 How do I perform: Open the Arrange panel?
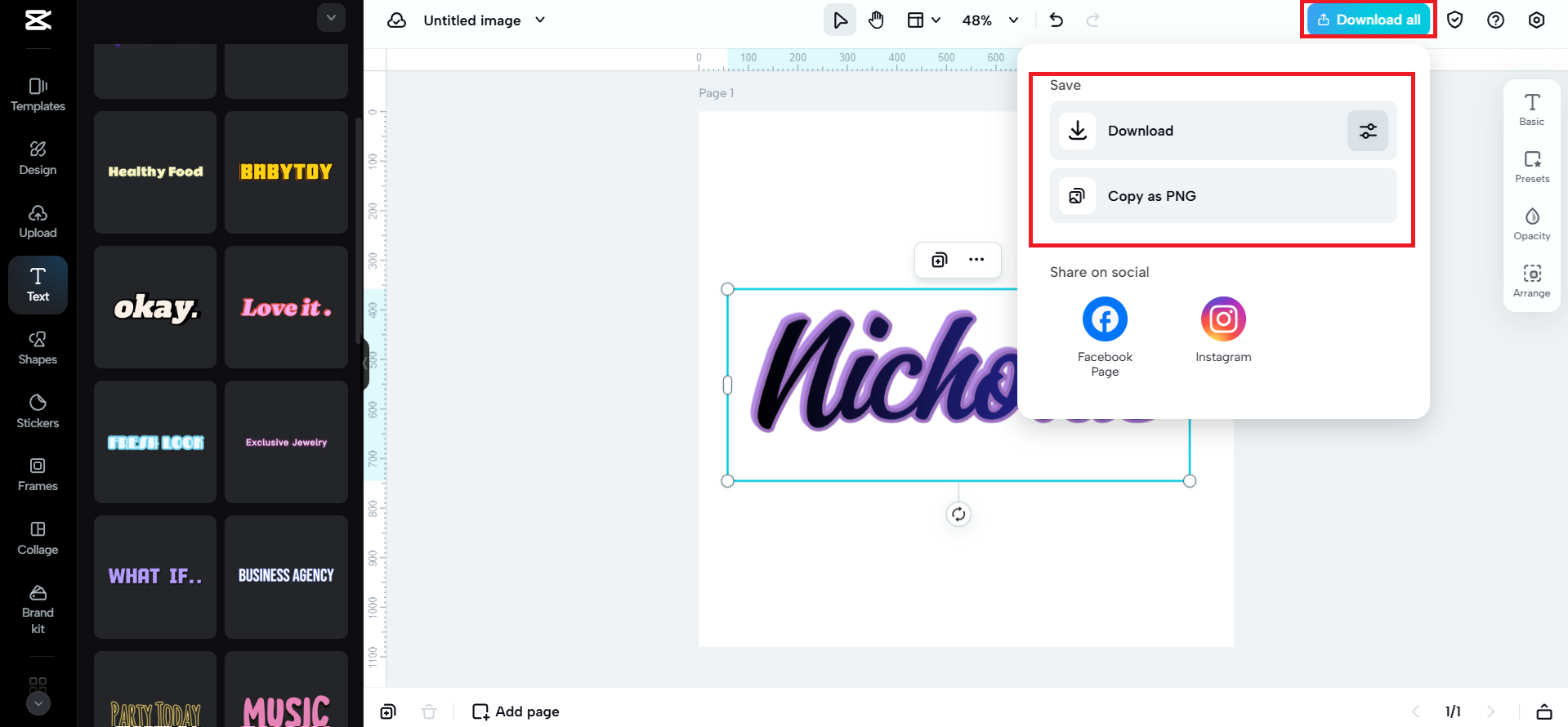pos(1531,281)
